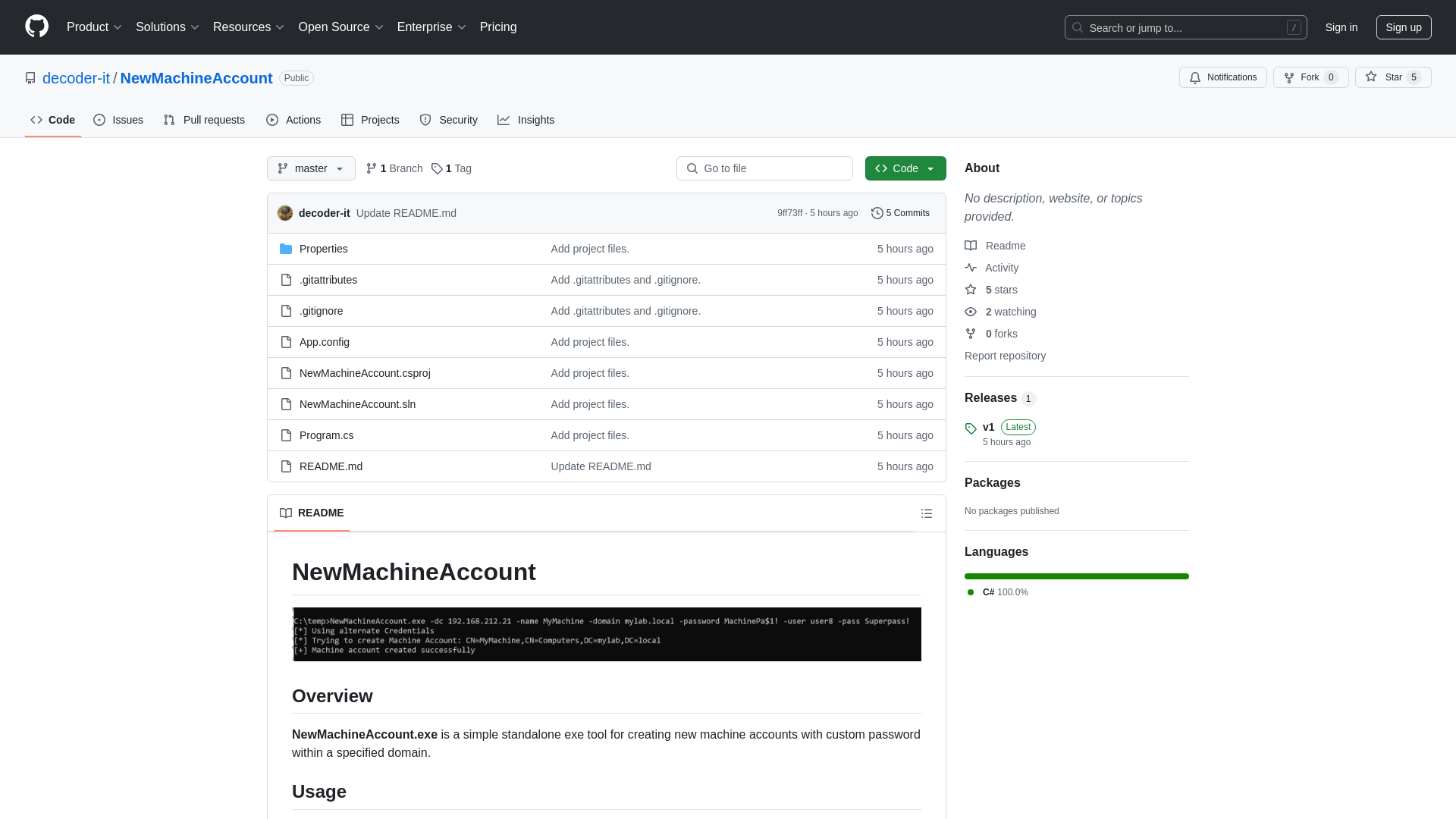Open the Add .gitattributes commit message for .gitignore
The width and height of the screenshot is (1456, 819).
coord(626,311)
